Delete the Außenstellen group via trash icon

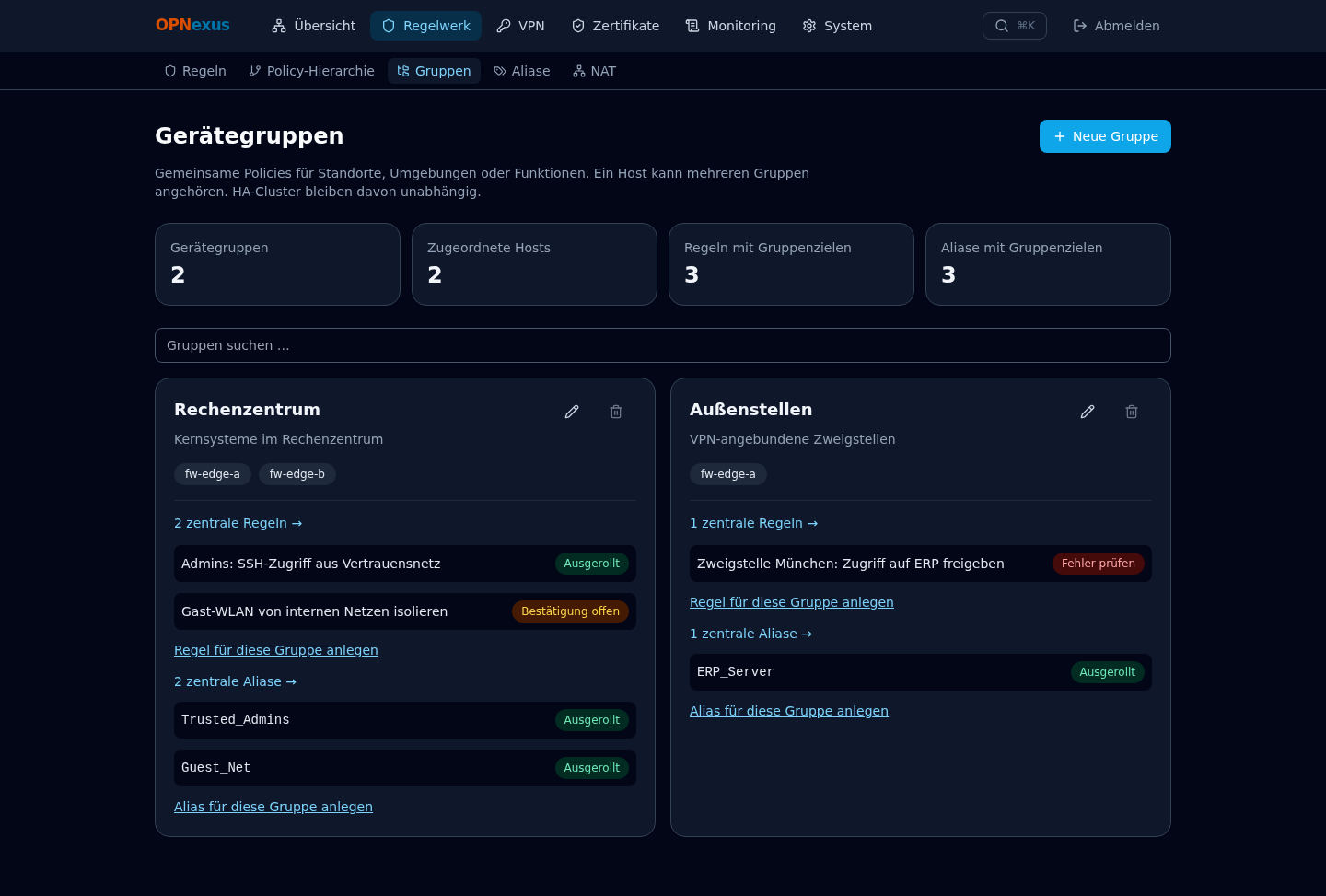1132,412
